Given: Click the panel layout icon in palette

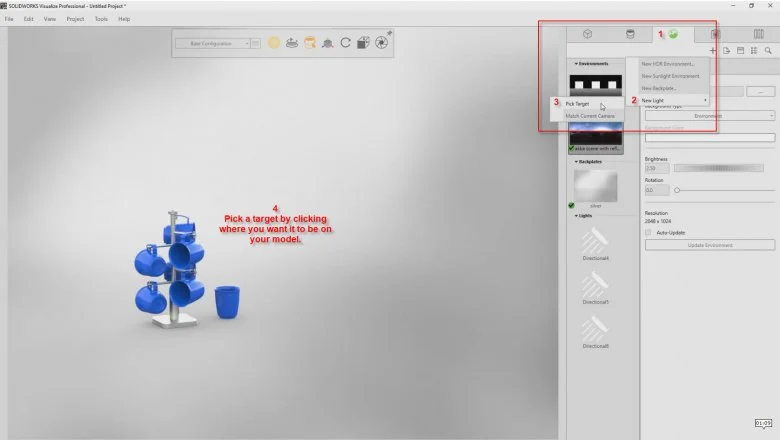Looking at the screenshot, I should 741,51.
